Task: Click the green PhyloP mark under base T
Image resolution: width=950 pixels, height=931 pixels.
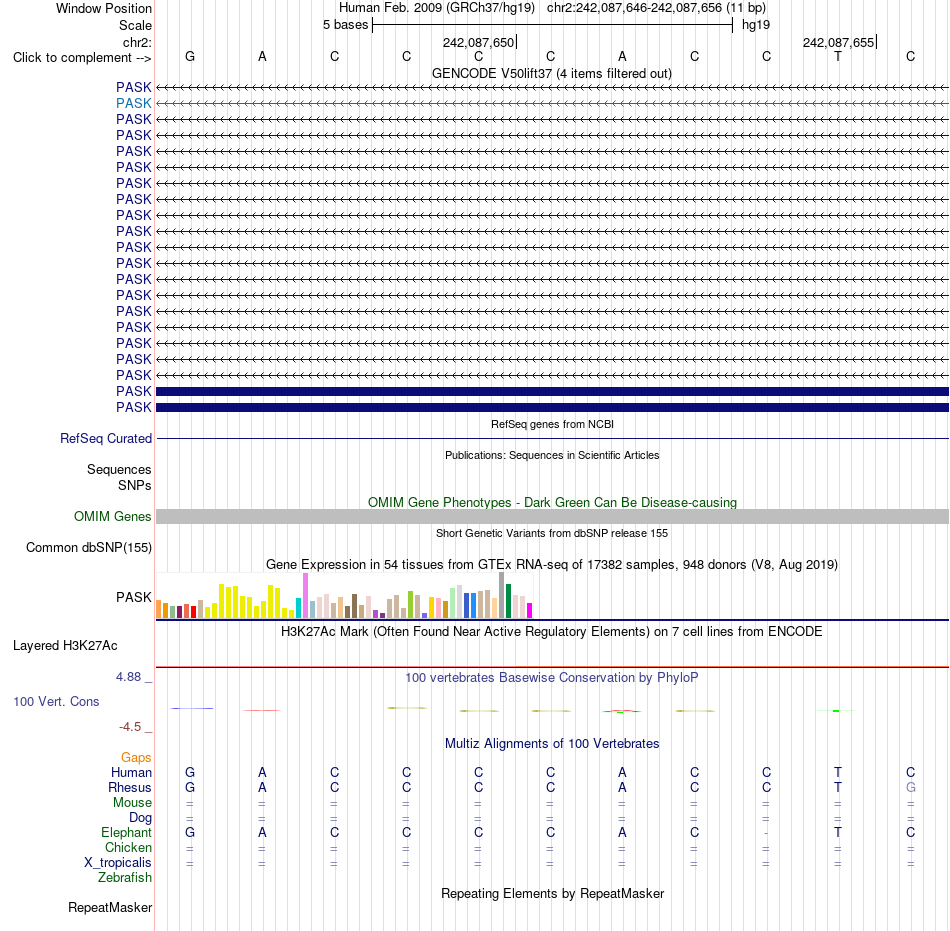Action: click(x=836, y=711)
